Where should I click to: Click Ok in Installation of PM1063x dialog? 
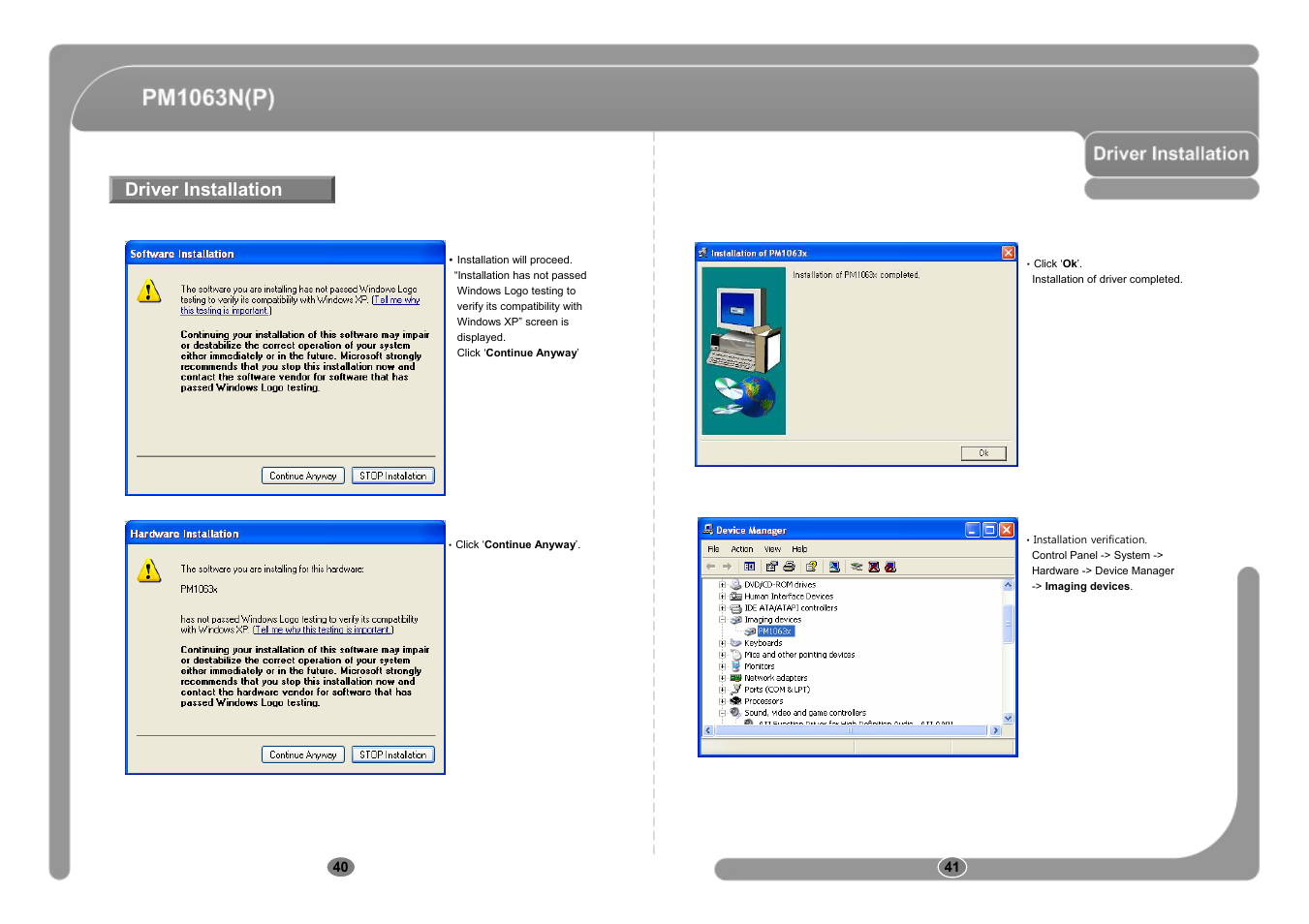pos(983,453)
